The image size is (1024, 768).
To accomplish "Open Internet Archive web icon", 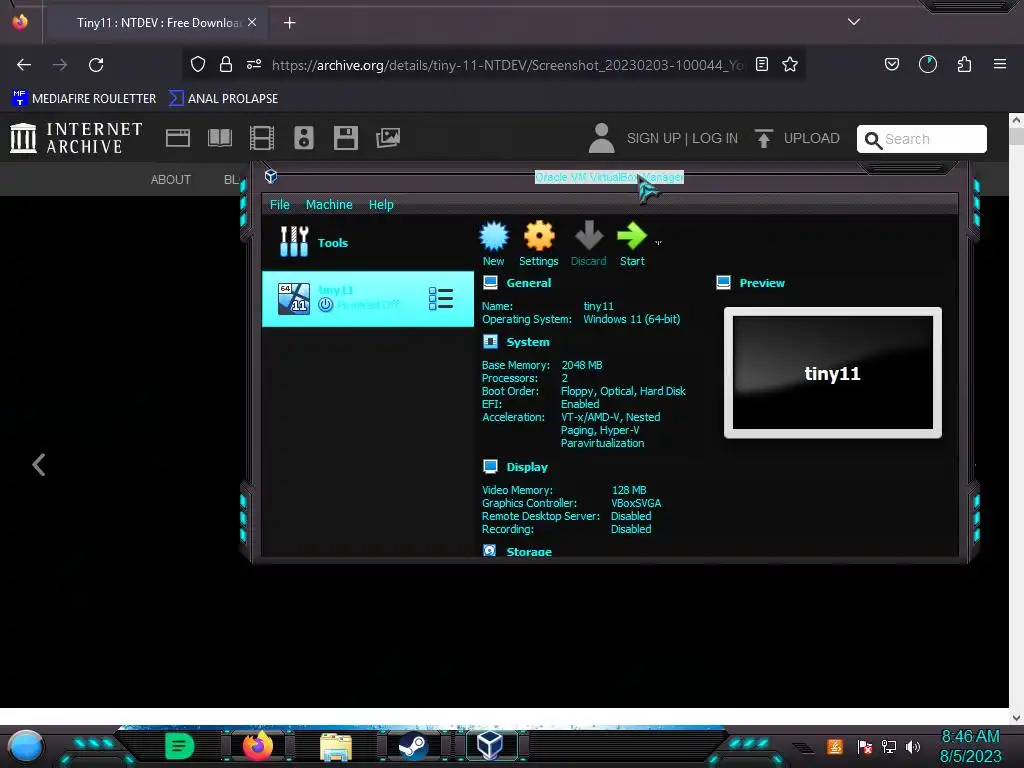I will click(178, 138).
